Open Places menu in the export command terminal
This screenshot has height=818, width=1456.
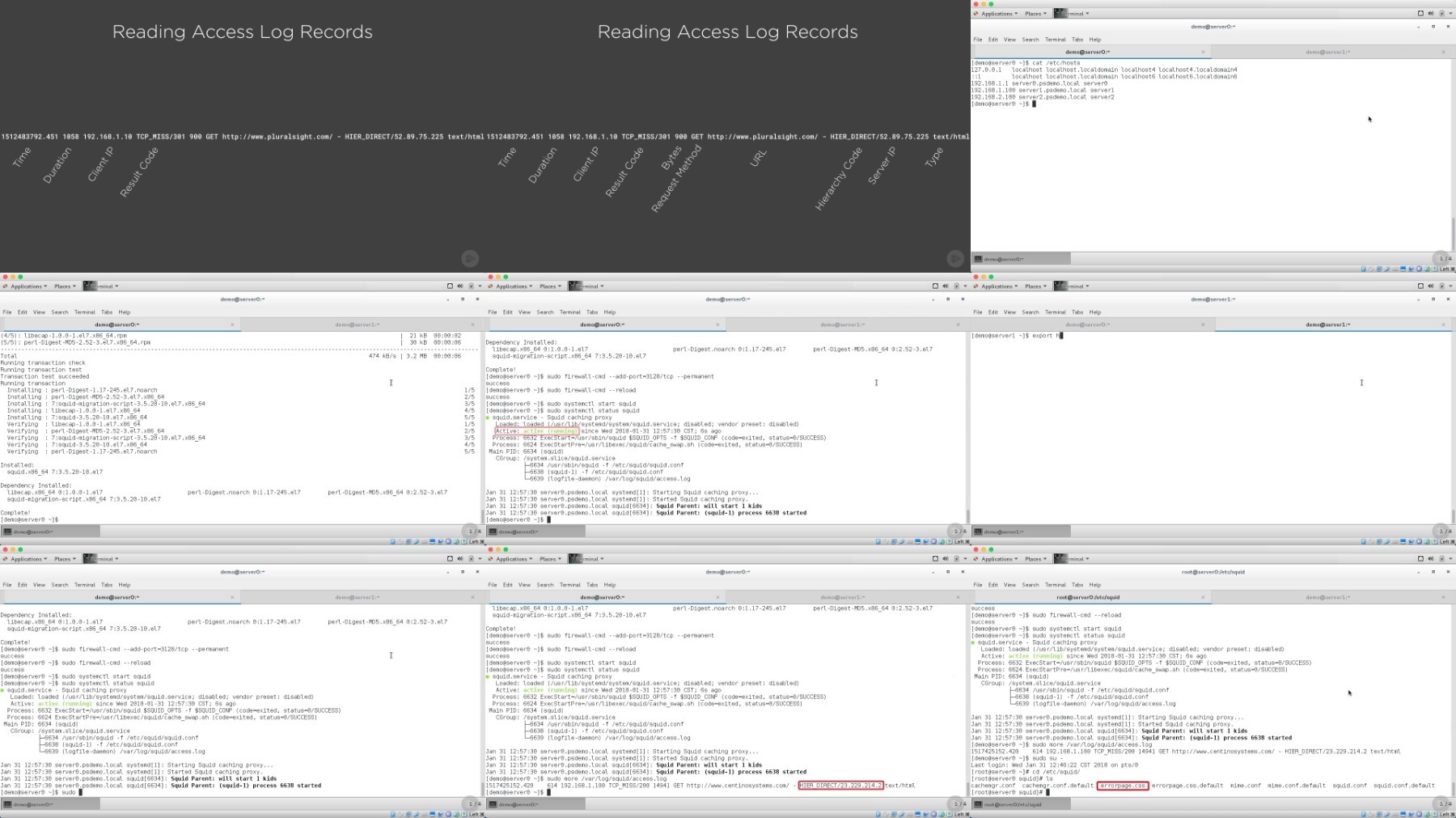pos(1035,286)
